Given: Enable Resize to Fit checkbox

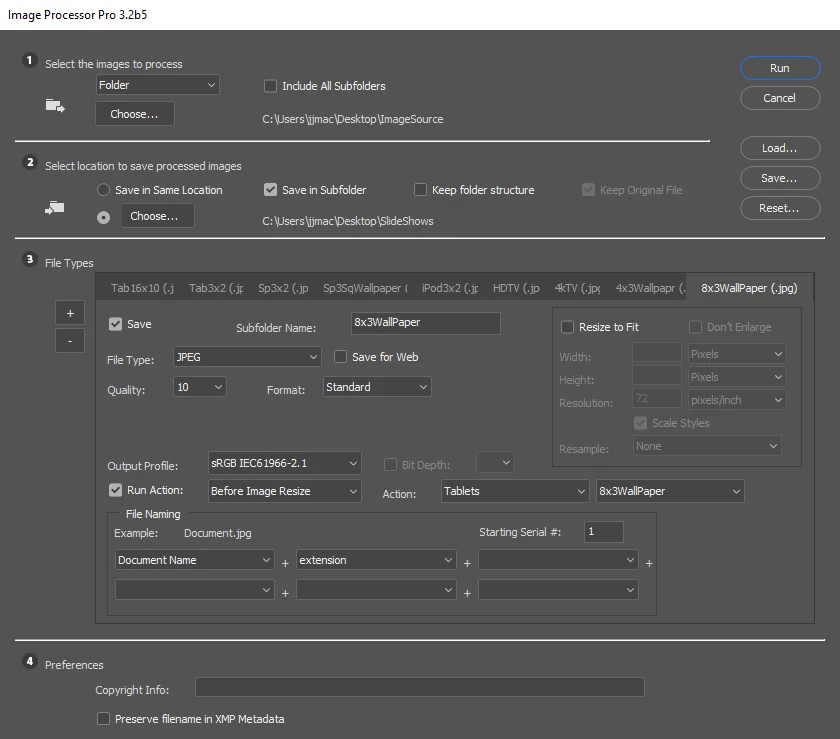Looking at the screenshot, I should [567, 327].
